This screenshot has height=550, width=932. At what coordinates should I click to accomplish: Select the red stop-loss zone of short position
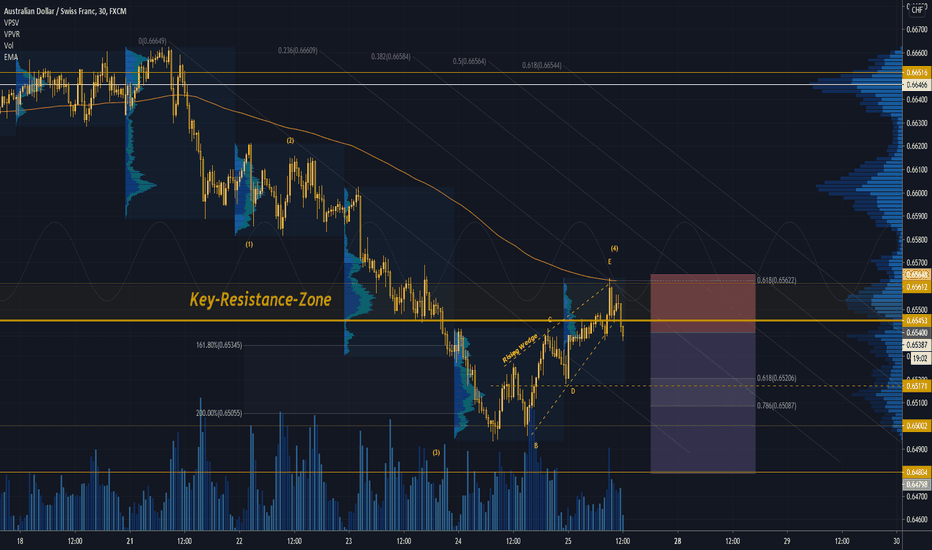pyautogui.click(x=703, y=303)
